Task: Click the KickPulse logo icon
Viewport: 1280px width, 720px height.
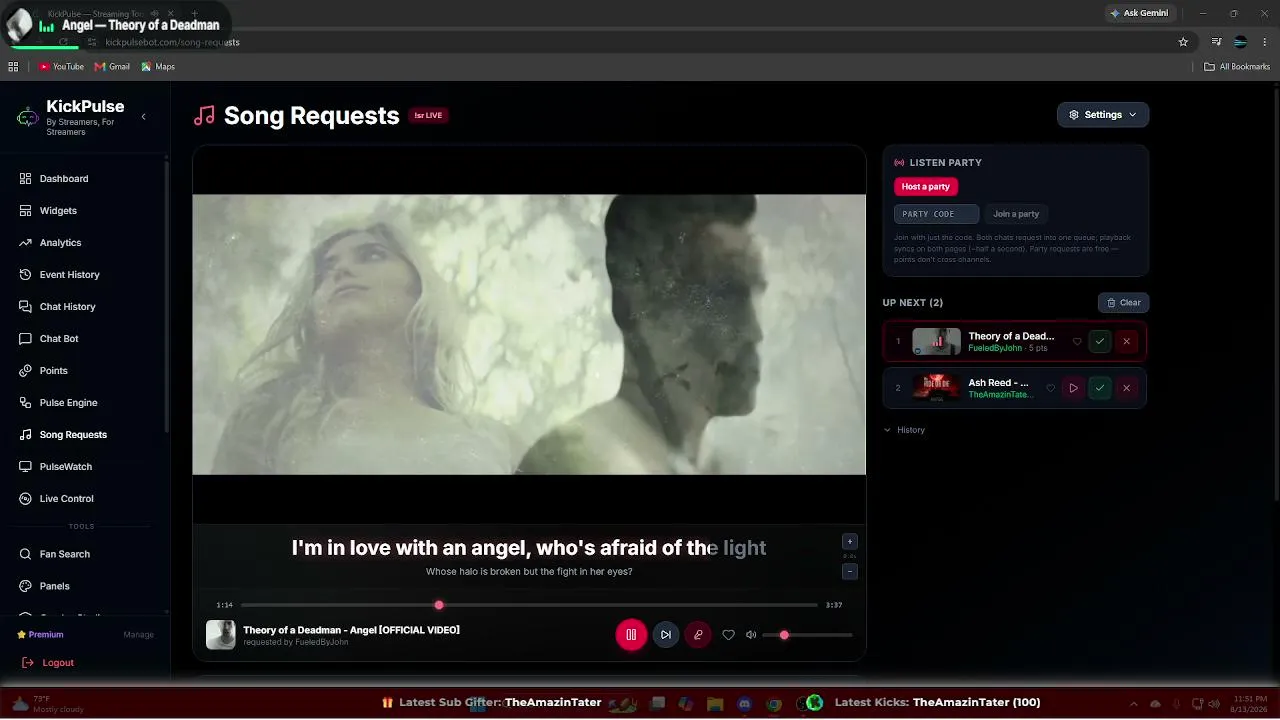Action: (28, 117)
